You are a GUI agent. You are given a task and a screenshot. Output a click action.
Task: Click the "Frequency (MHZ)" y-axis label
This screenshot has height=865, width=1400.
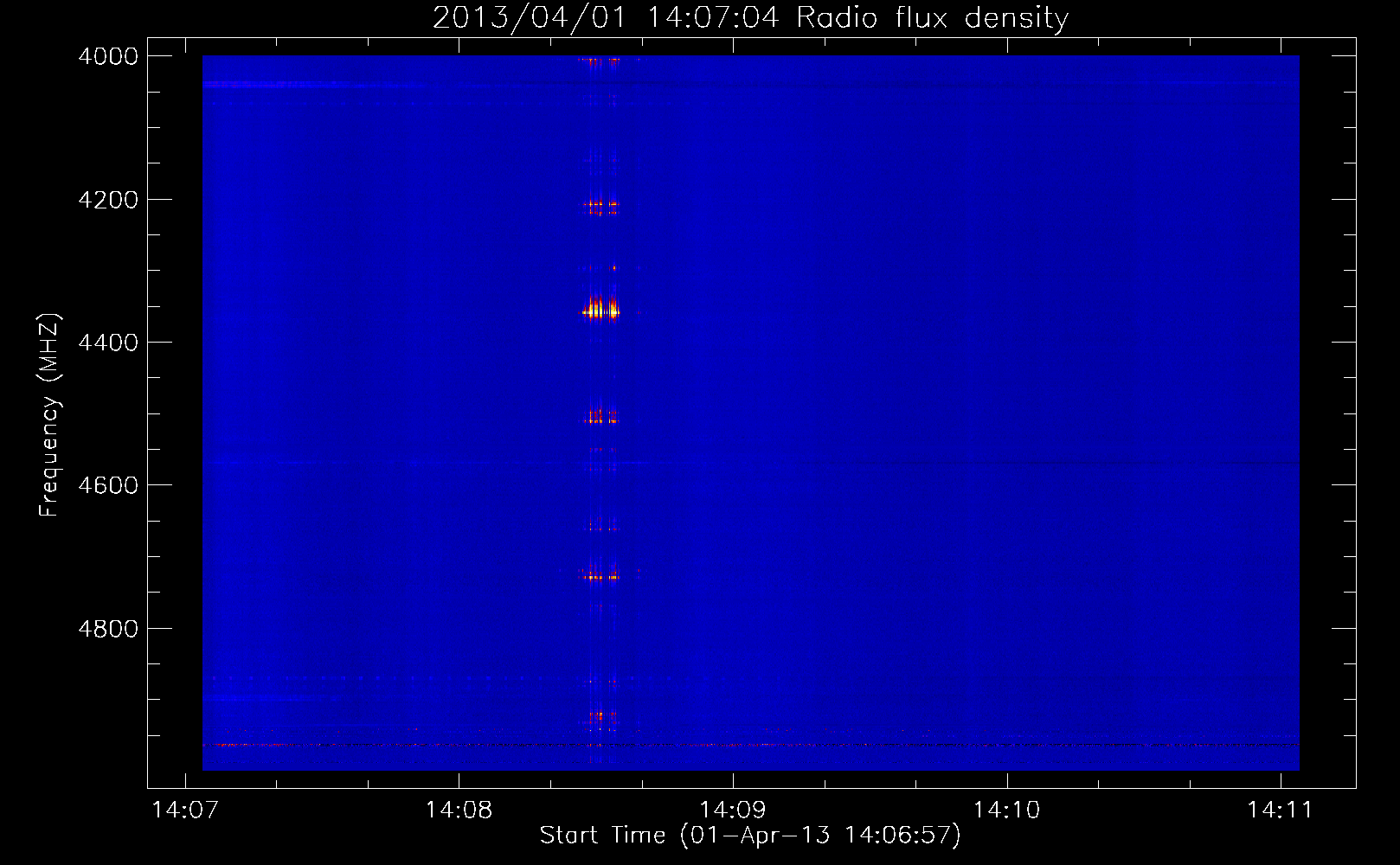pos(49,415)
